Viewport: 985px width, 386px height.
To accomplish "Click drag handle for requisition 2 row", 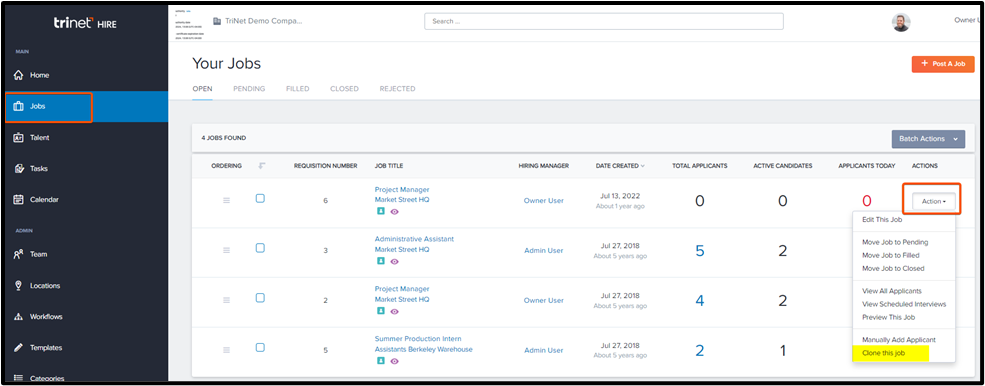I will 227,301.
